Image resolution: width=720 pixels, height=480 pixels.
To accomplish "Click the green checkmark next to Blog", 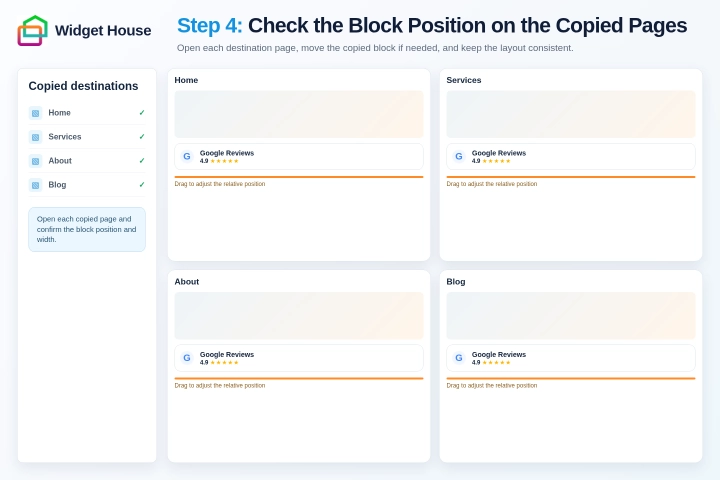I will (x=142, y=185).
